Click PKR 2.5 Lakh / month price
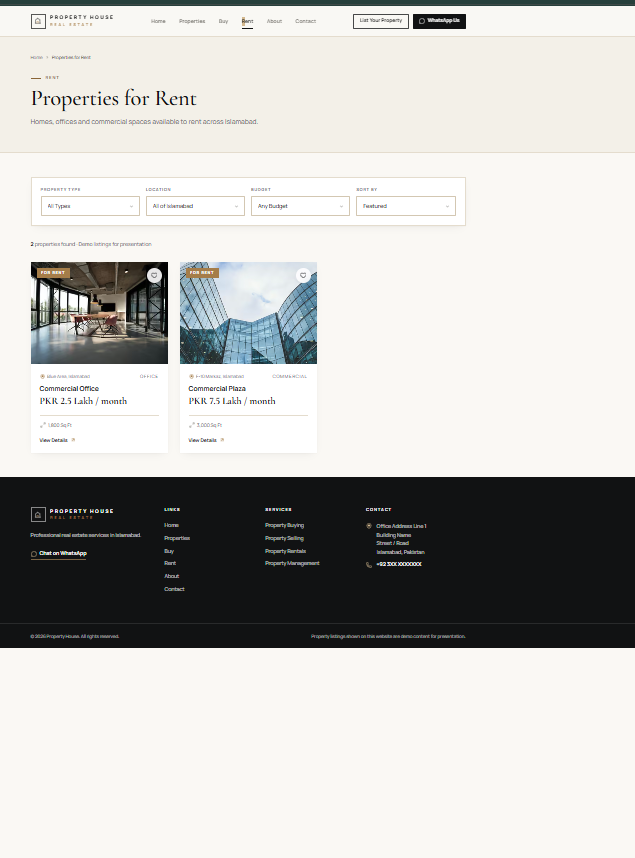 pyautogui.click(x=83, y=401)
